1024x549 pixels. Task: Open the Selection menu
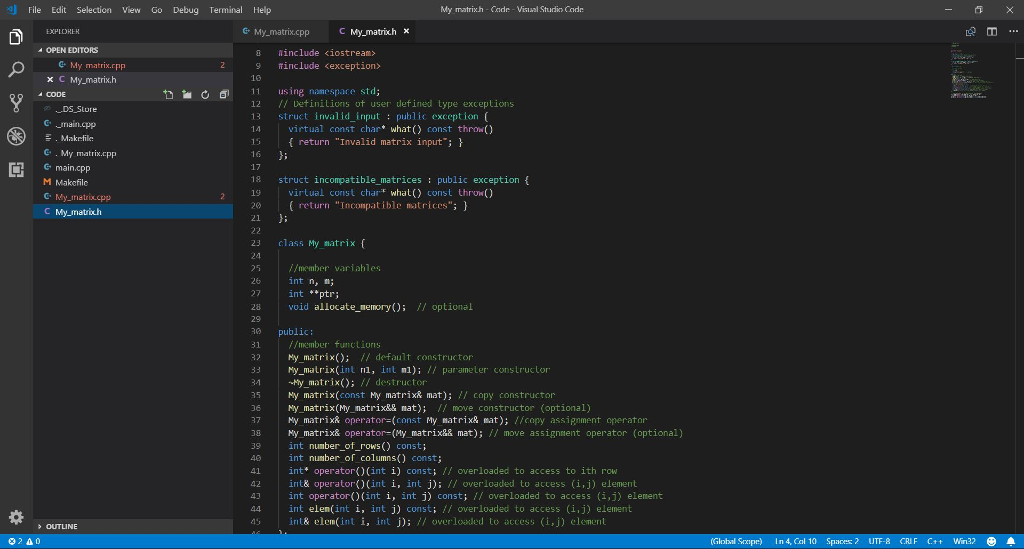[94, 10]
